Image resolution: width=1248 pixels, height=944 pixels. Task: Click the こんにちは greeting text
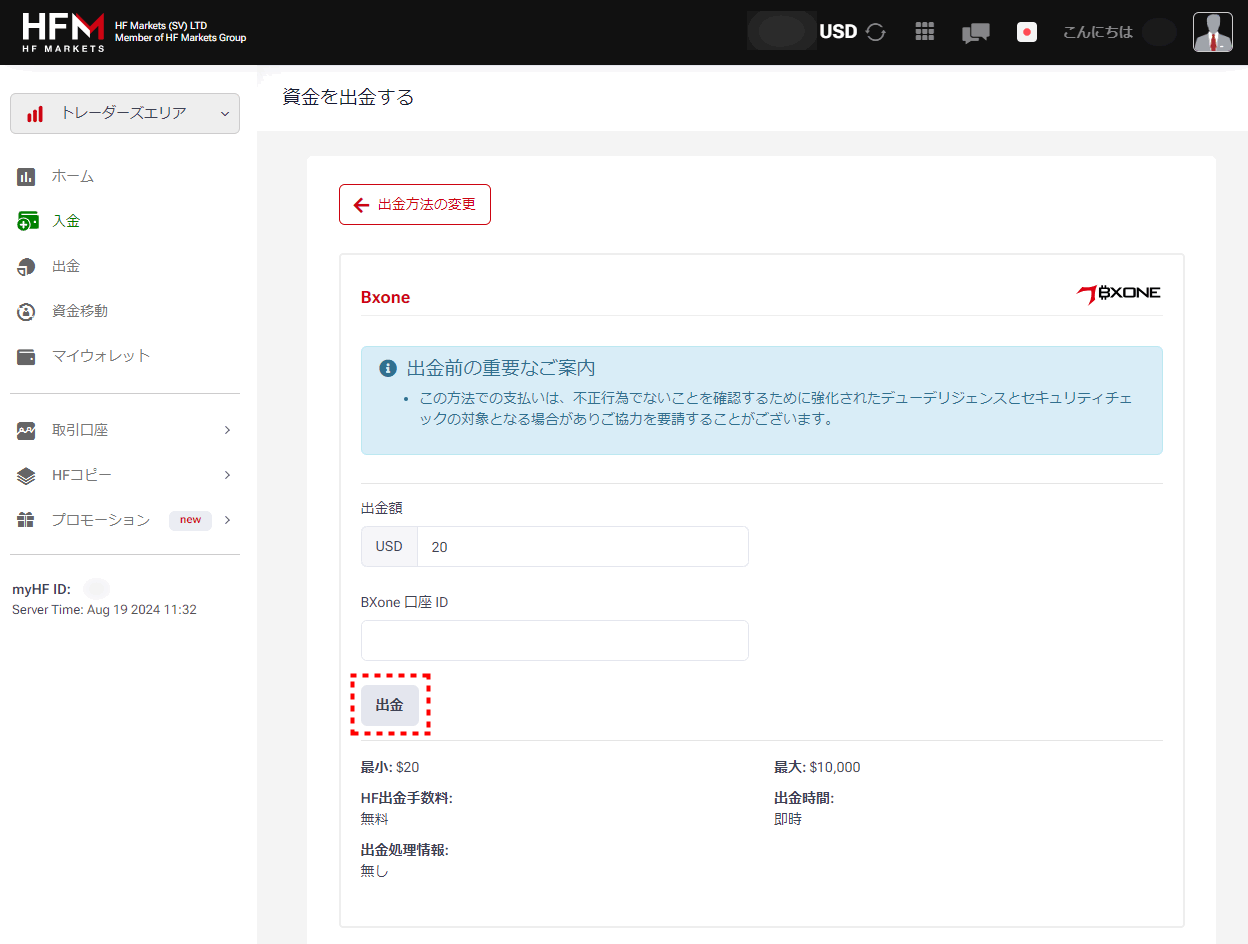pos(1098,32)
